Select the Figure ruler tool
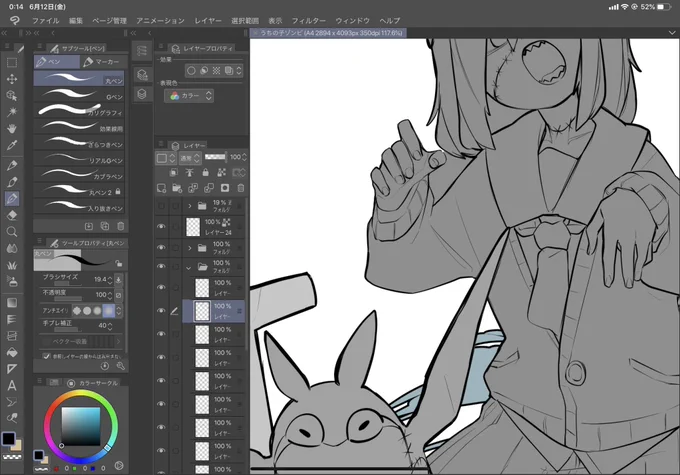Screen dimensions: 680x475 [x=12, y=369]
